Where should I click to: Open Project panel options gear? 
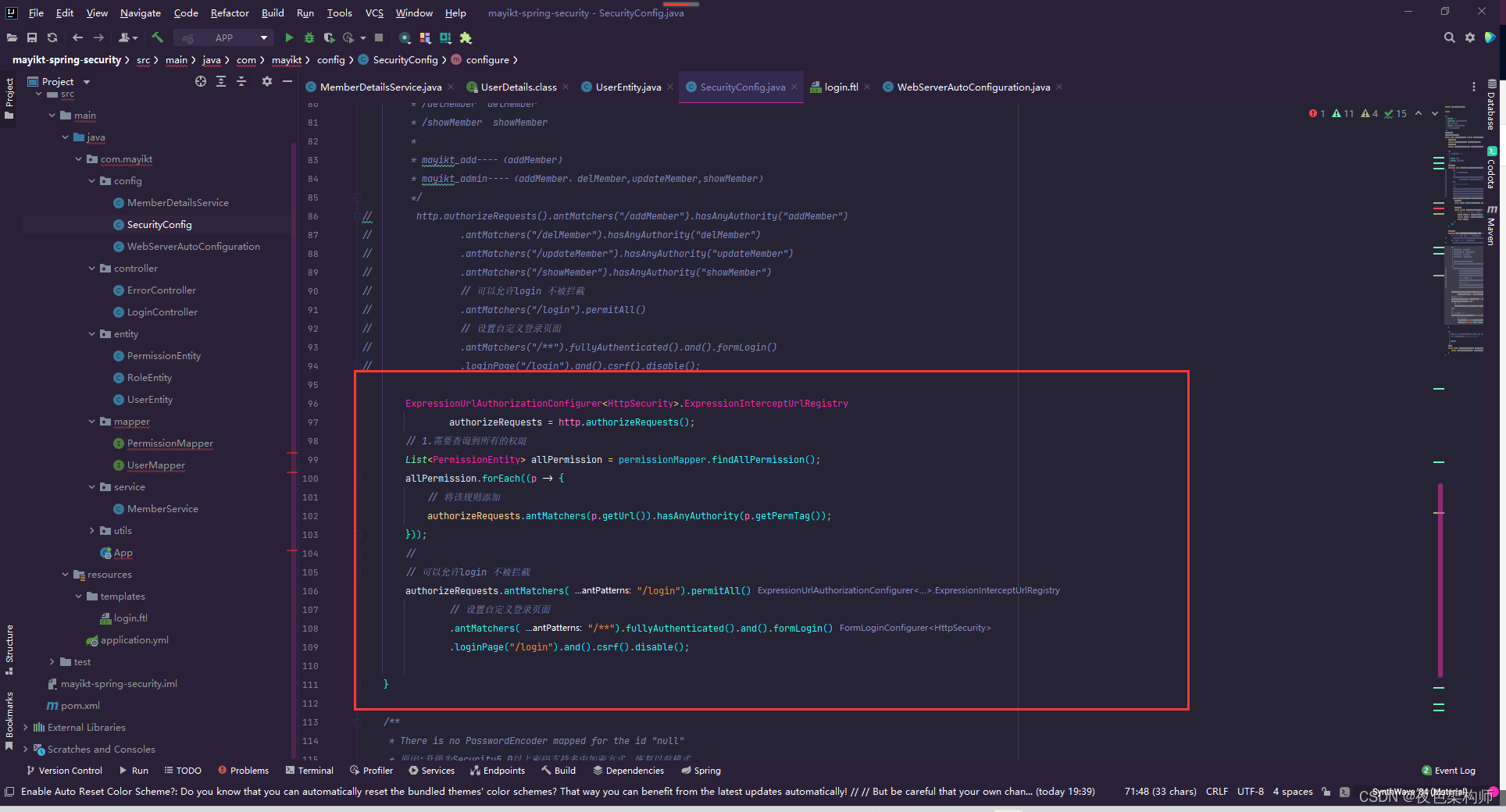pyautogui.click(x=267, y=81)
